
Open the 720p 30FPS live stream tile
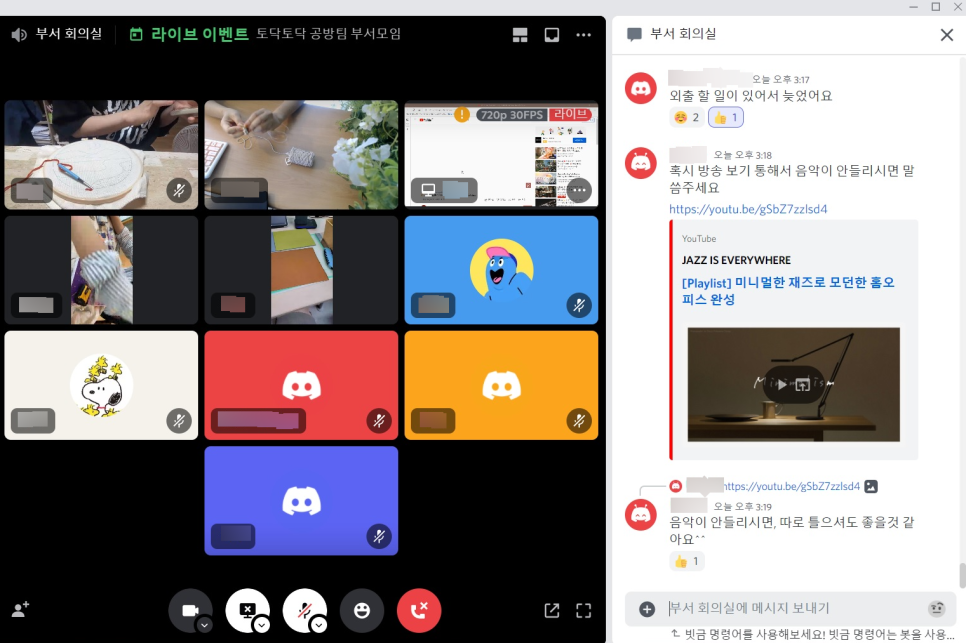pyautogui.click(x=501, y=155)
